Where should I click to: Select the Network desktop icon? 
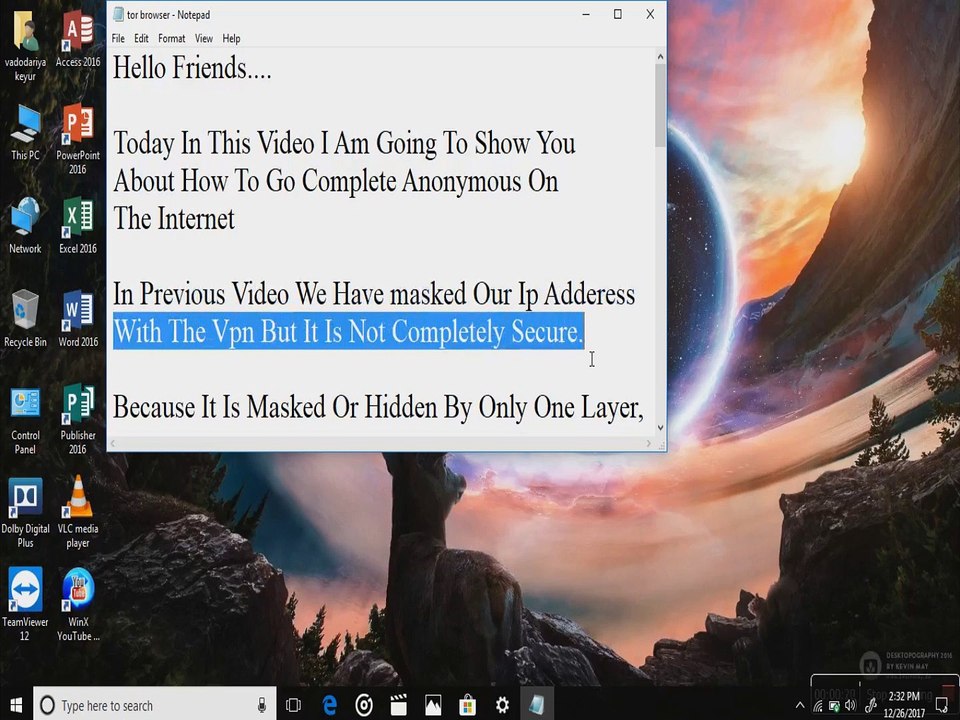(x=25, y=226)
